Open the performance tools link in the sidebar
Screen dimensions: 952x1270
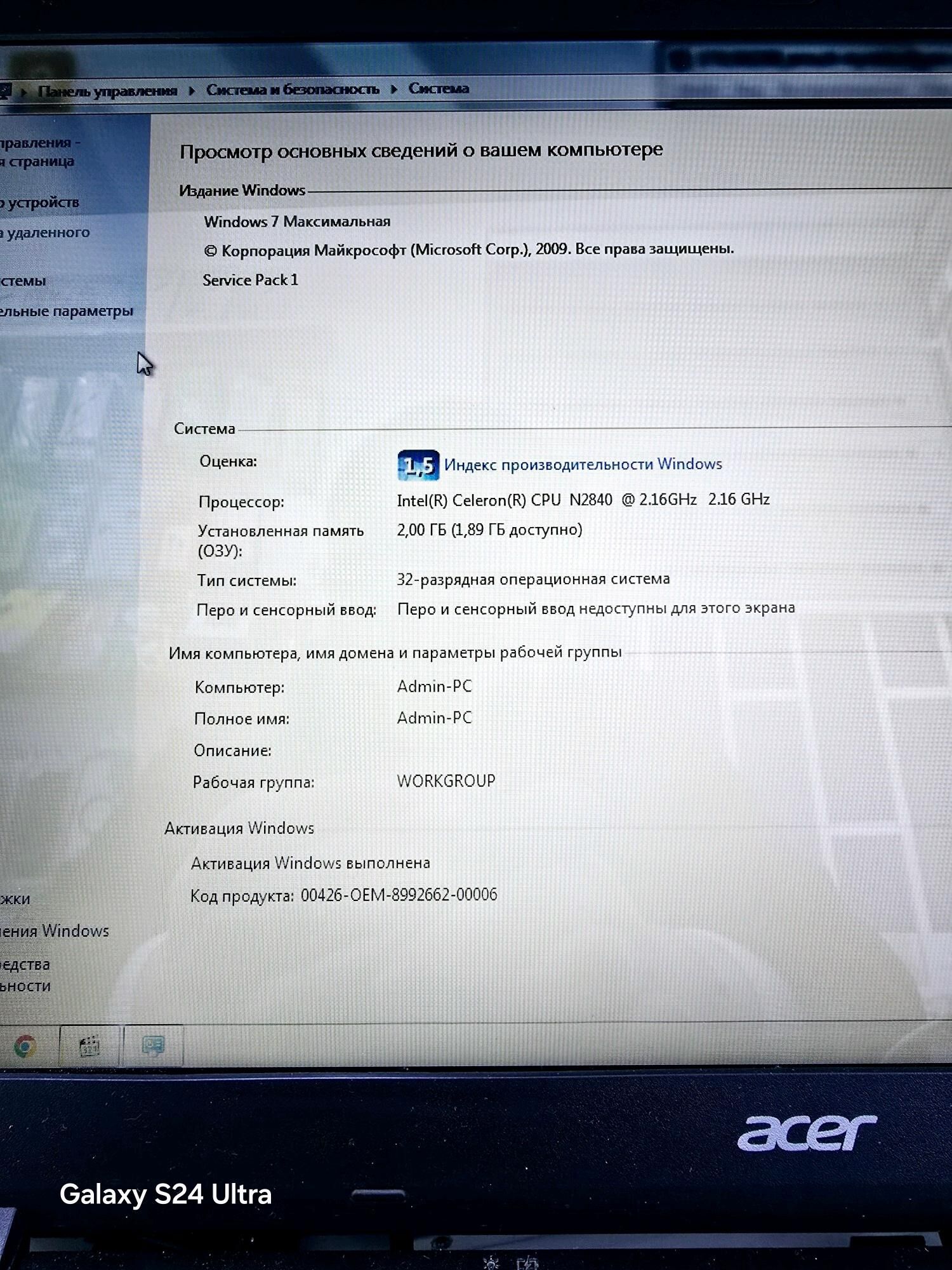25,975
